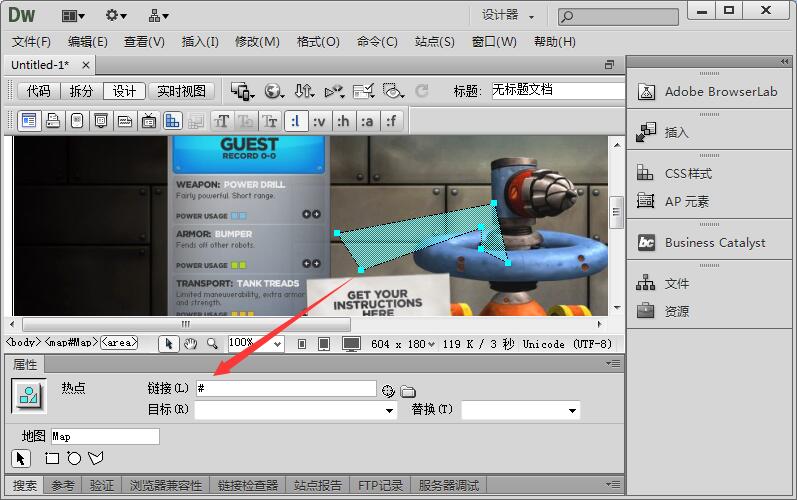797x500 pixels.
Task: Click the desktop size monitor icon
Action: coord(351,344)
